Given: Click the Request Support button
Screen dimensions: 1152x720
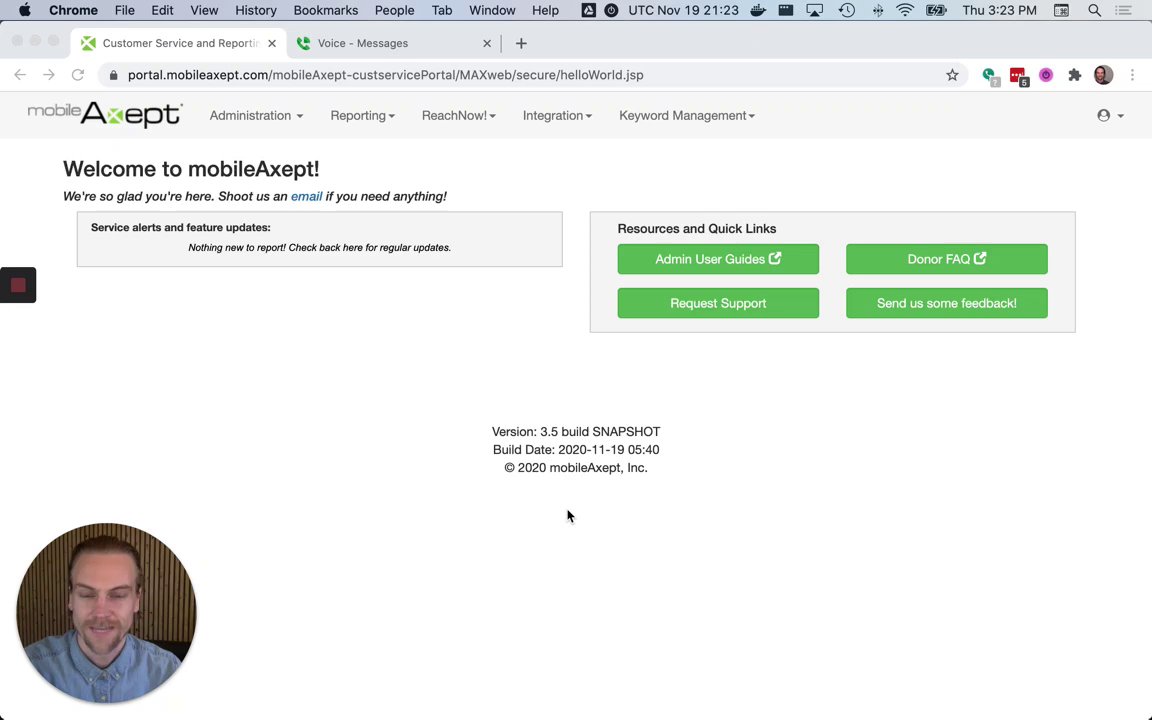Looking at the screenshot, I should [718, 303].
